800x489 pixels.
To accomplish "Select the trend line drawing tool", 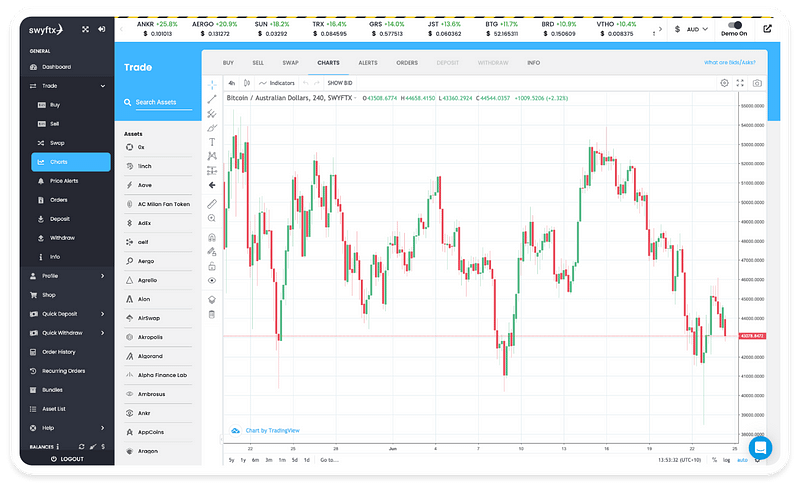I will tap(212, 99).
